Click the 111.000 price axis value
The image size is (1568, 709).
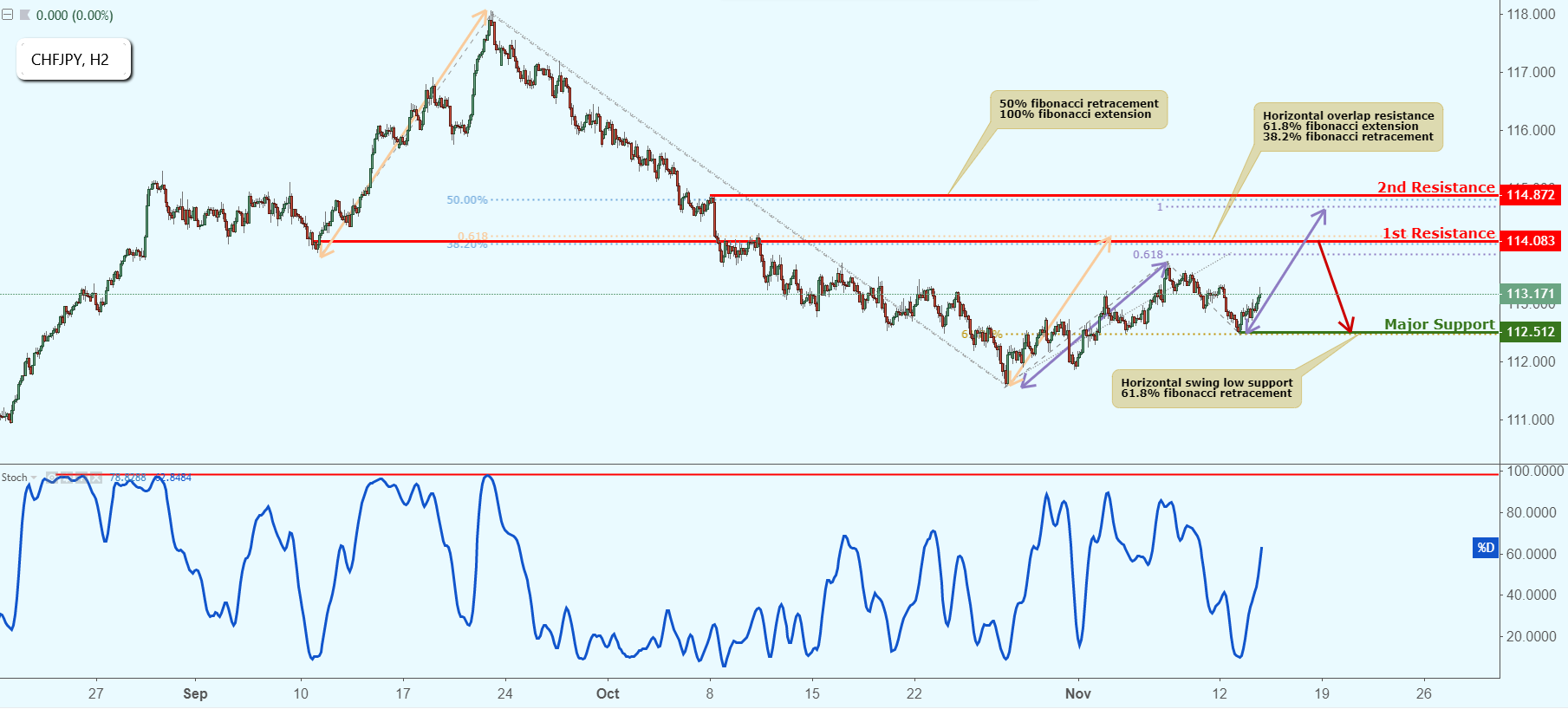pyautogui.click(x=1531, y=420)
